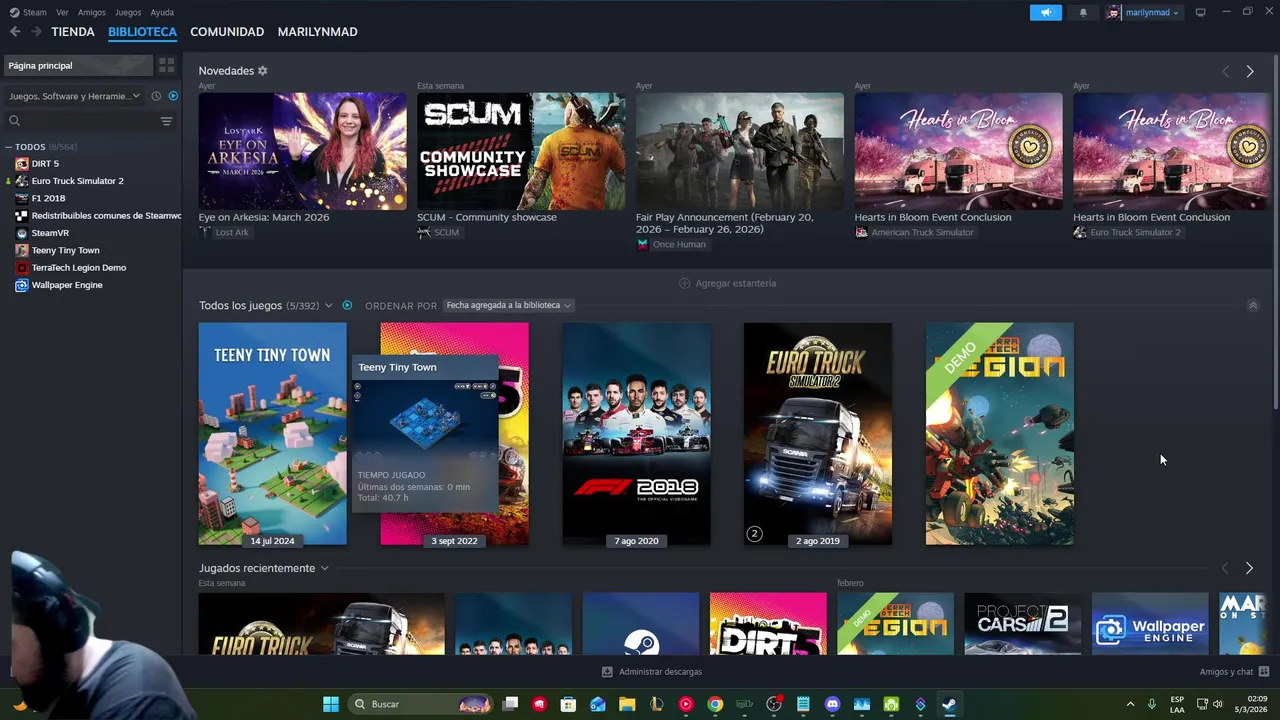This screenshot has height=720, width=1280.
Task: Click the library search magnifier icon
Action: tap(14, 121)
